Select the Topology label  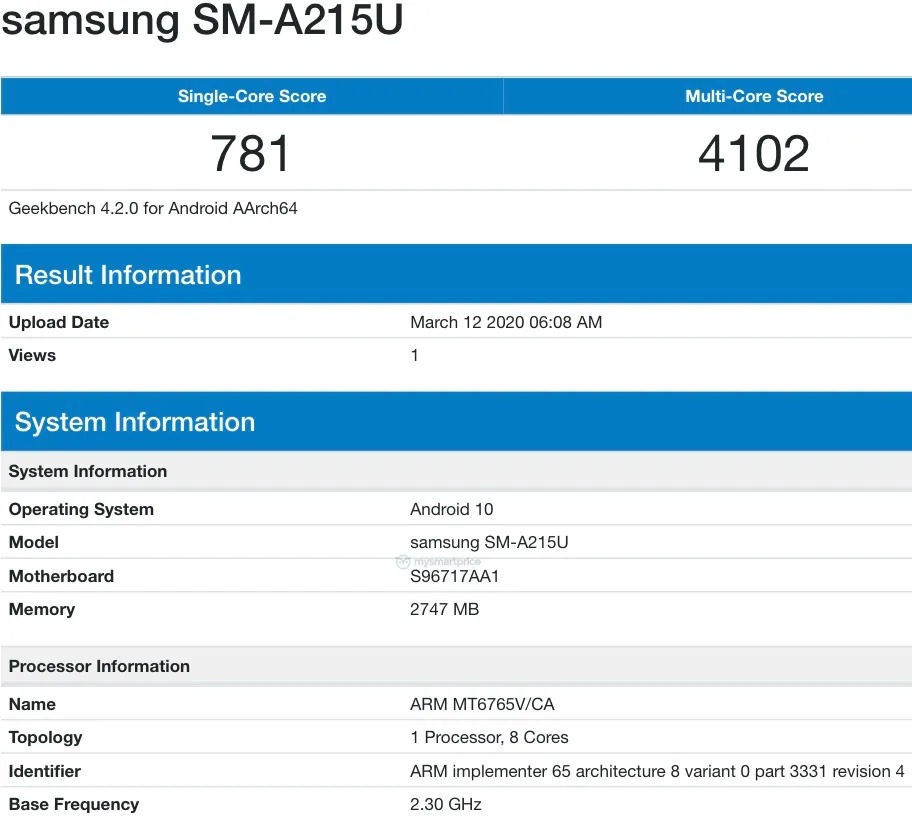click(x=45, y=737)
